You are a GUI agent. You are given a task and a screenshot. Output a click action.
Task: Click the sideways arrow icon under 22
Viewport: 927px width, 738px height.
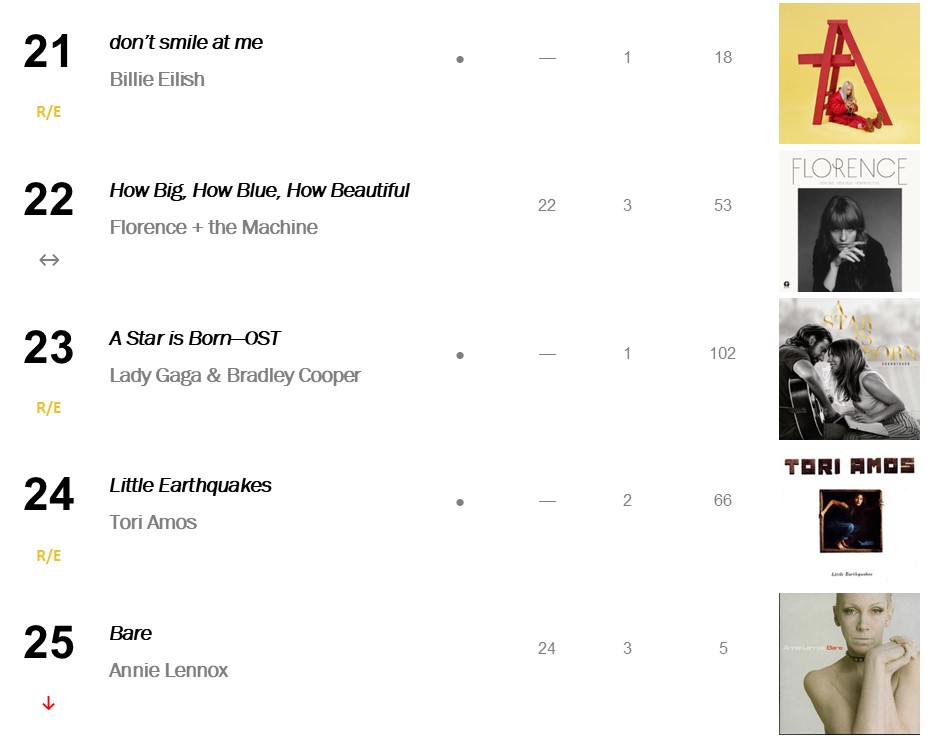tap(48, 260)
